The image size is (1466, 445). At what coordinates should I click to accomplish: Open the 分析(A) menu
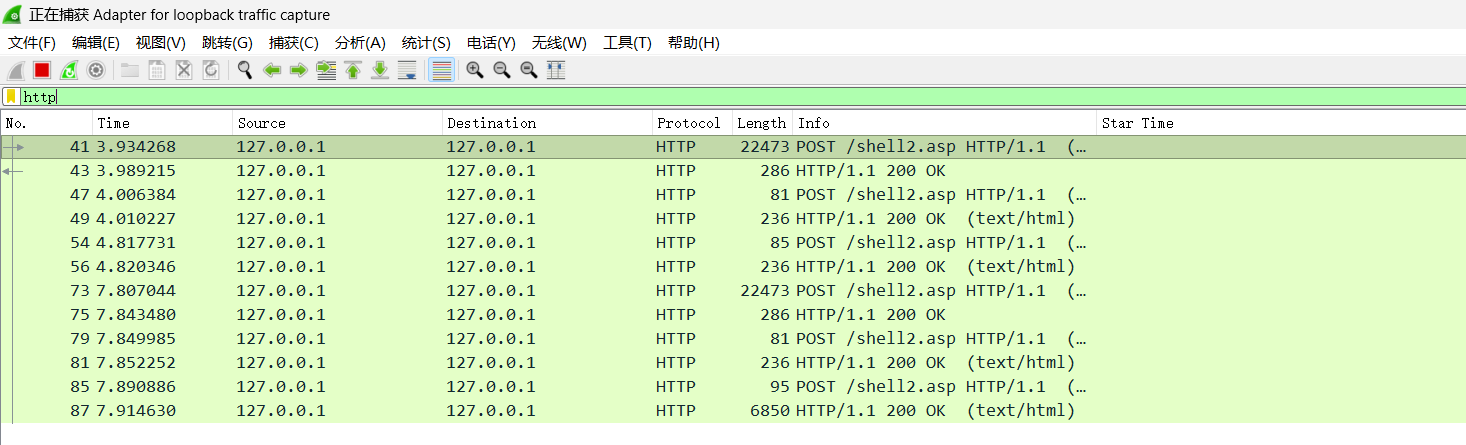[360, 43]
